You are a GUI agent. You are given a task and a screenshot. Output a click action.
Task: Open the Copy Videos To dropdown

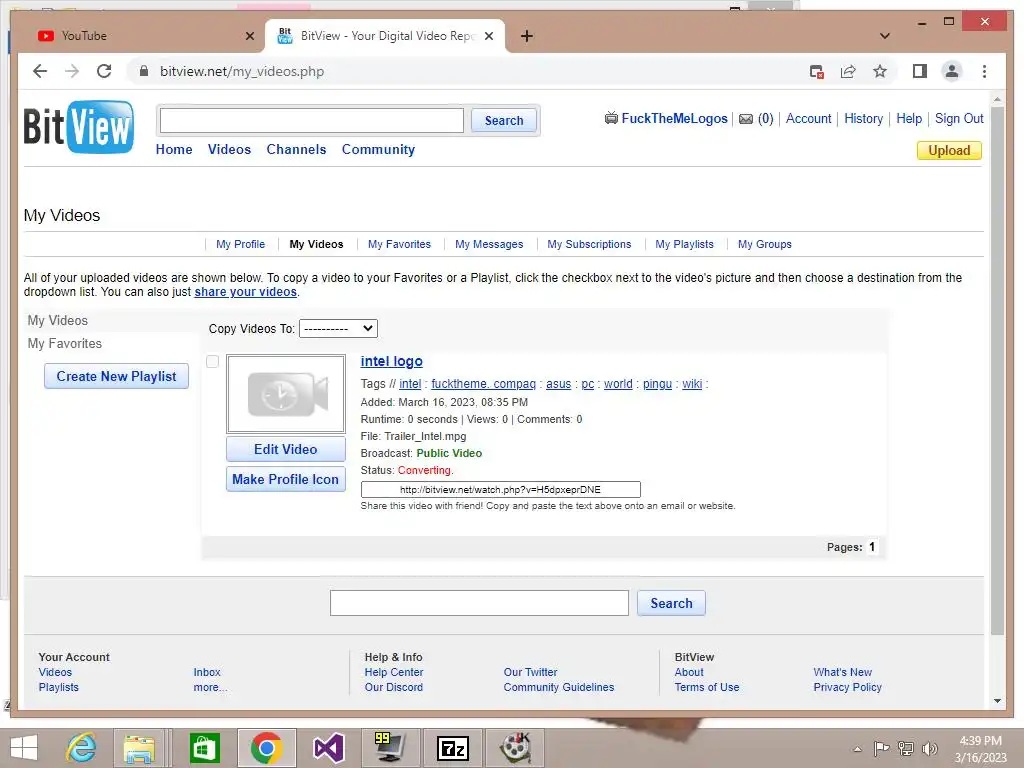pyautogui.click(x=338, y=328)
